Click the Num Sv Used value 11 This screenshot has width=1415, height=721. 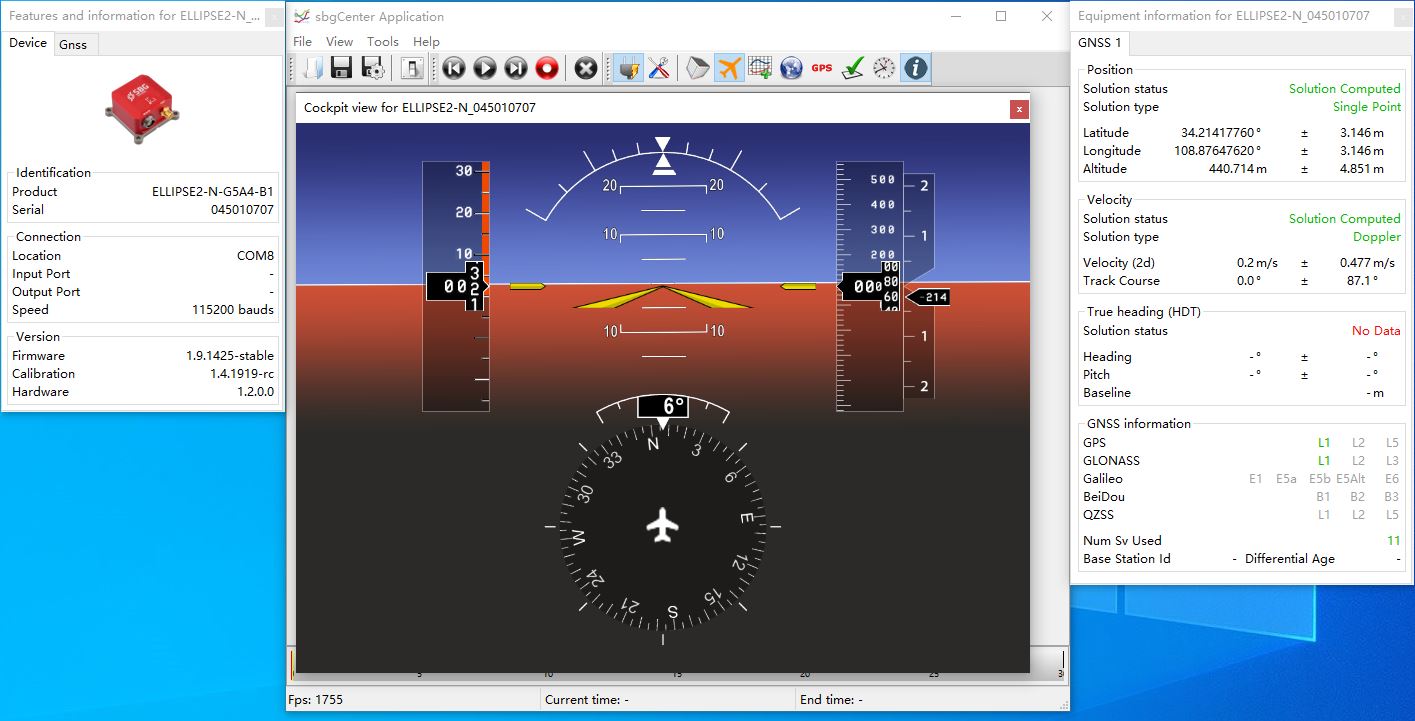(1393, 541)
